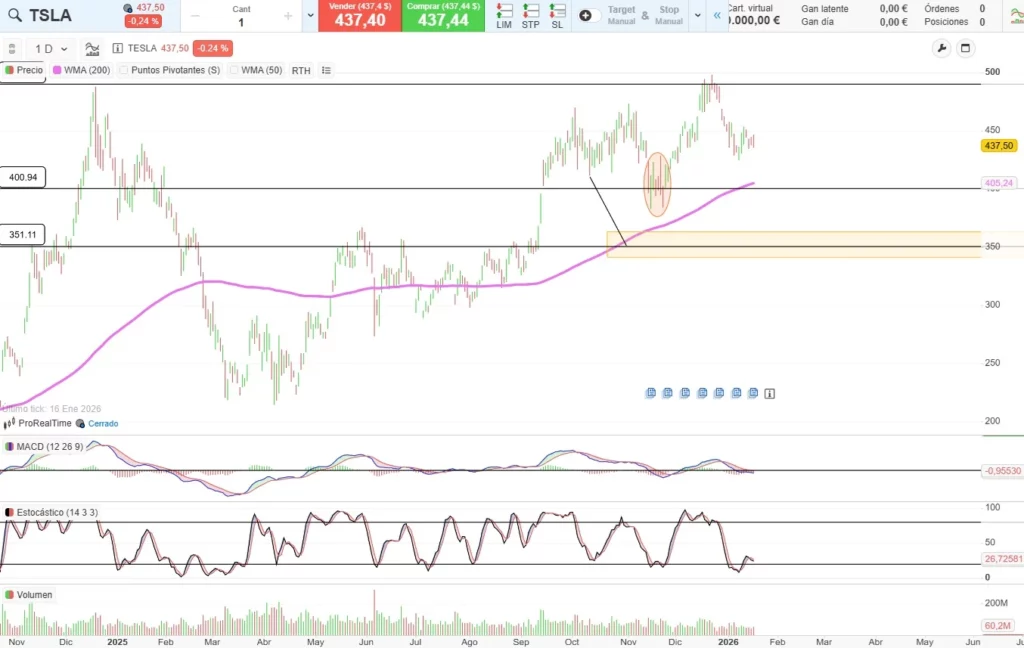The image size is (1024, 648).
Task: Collapse the panel with double-left chevron
Action: (x=717, y=16)
